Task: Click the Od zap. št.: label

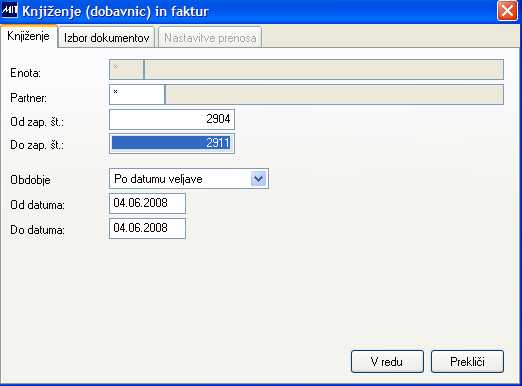Action: click(37, 122)
